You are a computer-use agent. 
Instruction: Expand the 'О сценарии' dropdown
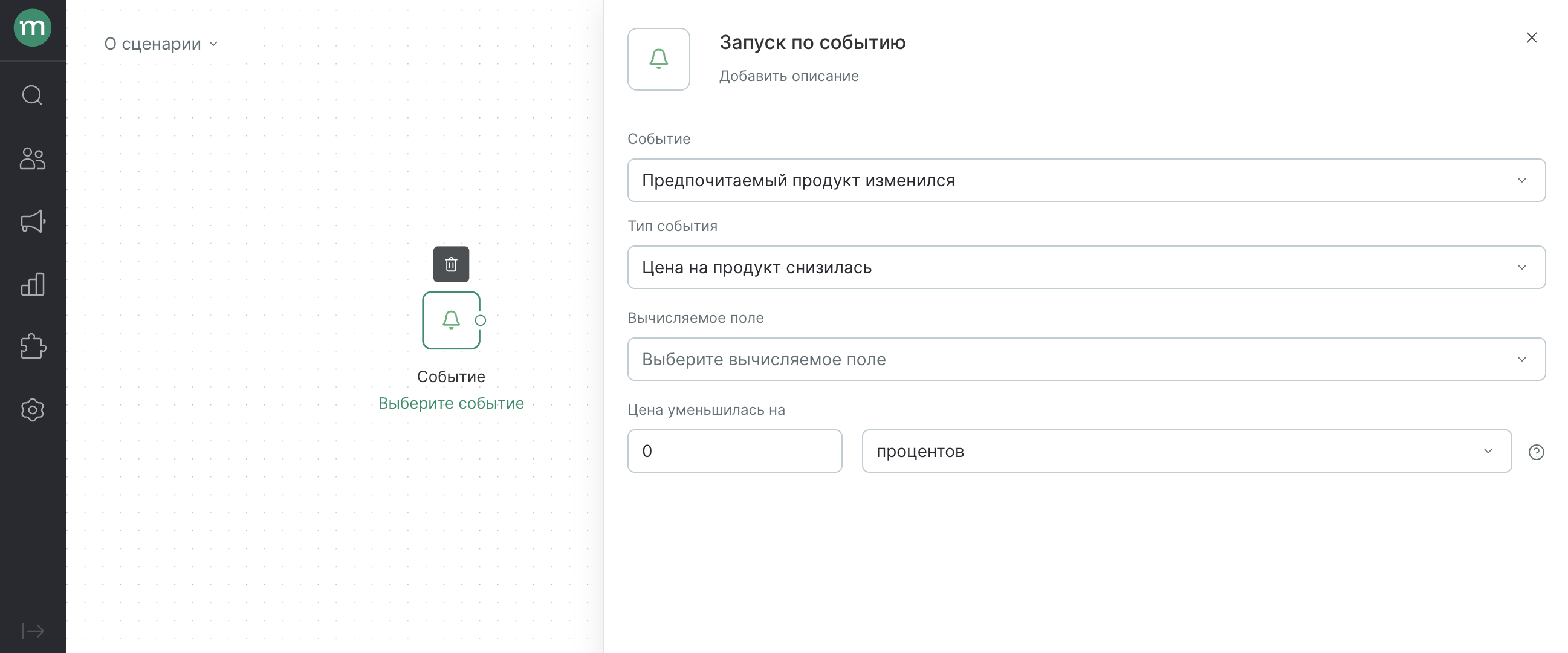coord(161,44)
